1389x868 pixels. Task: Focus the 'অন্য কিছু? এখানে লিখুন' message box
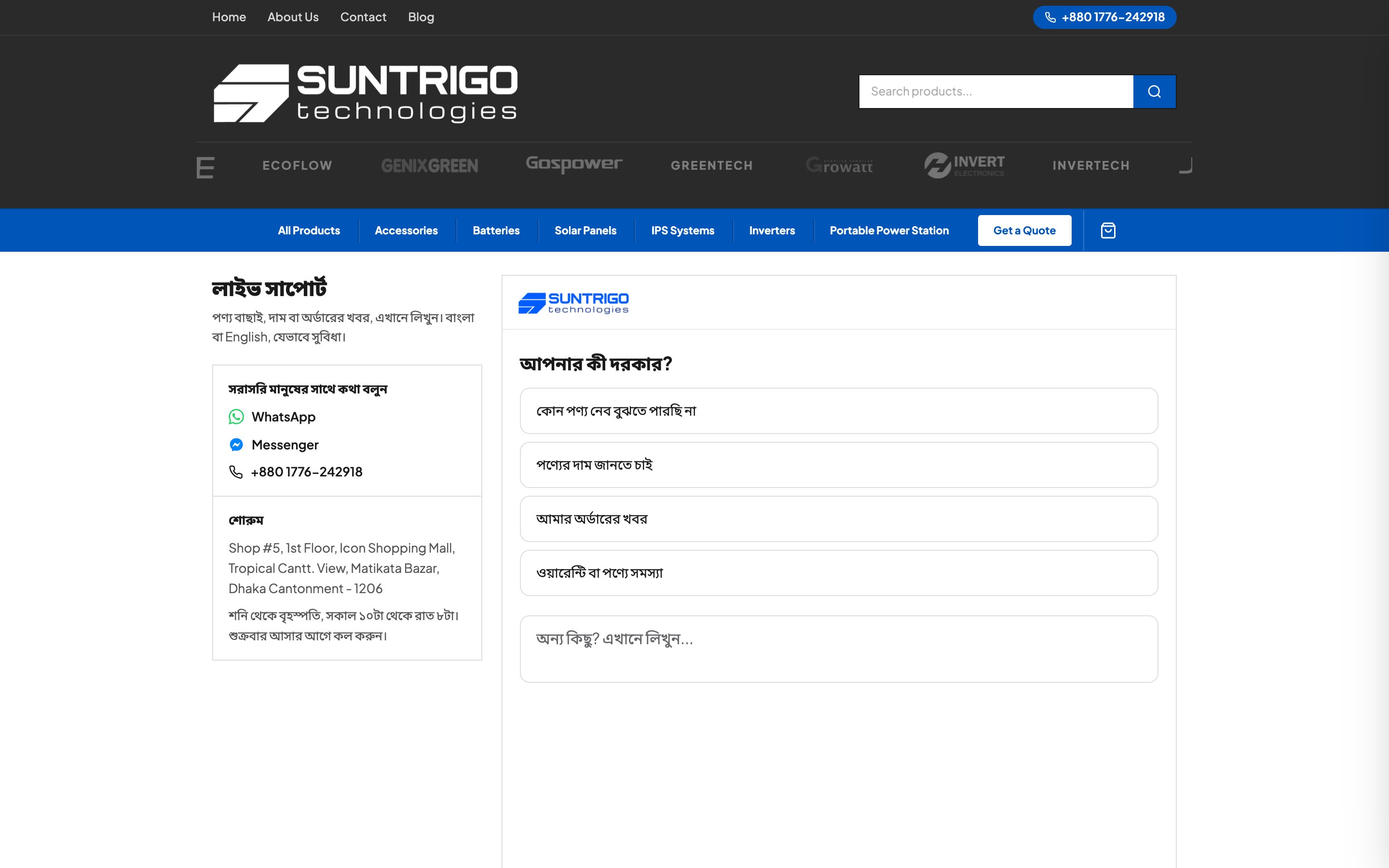pyautogui.click(x=839, y=649)
